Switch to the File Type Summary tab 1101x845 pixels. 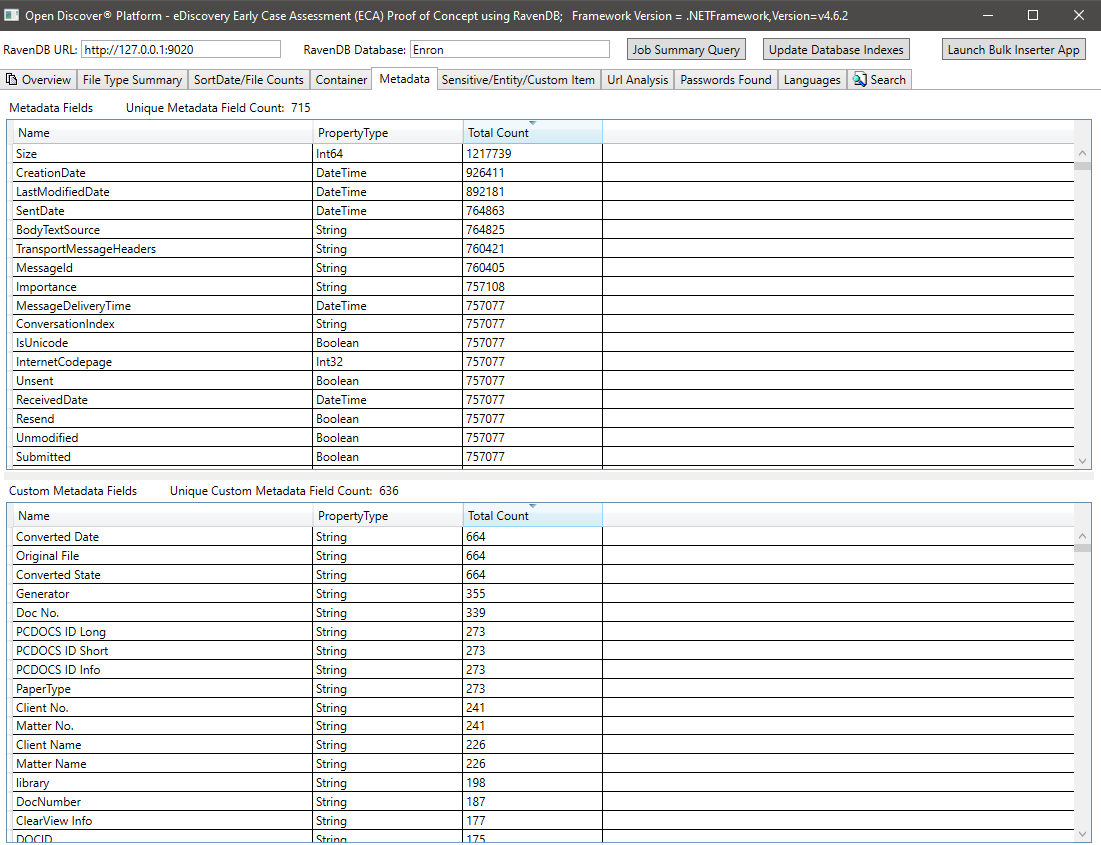click(x=132, y=80)
